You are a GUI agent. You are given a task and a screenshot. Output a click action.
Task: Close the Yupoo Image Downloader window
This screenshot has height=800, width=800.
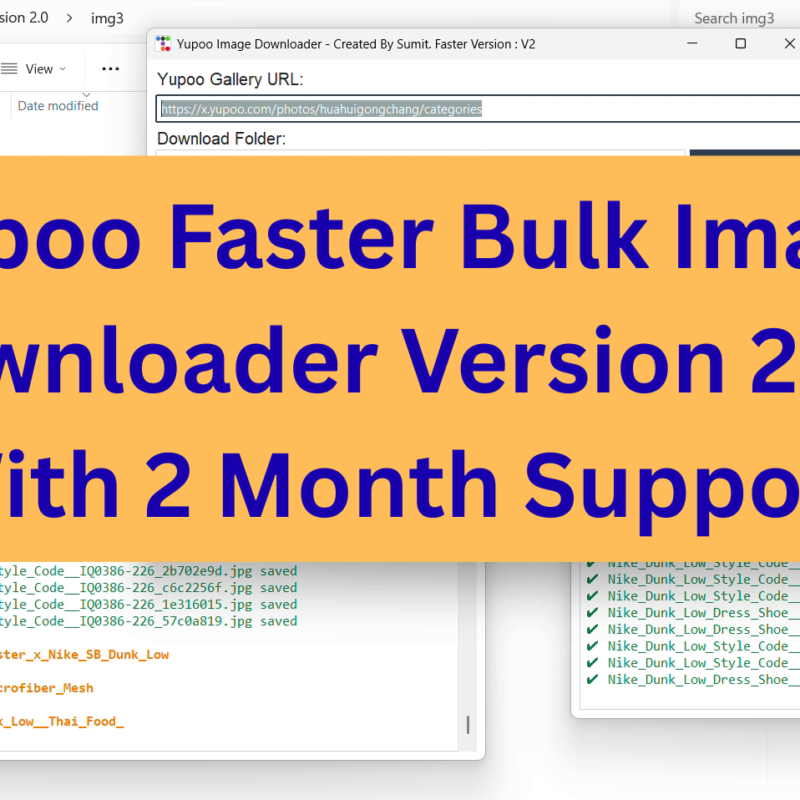point(789,44)
